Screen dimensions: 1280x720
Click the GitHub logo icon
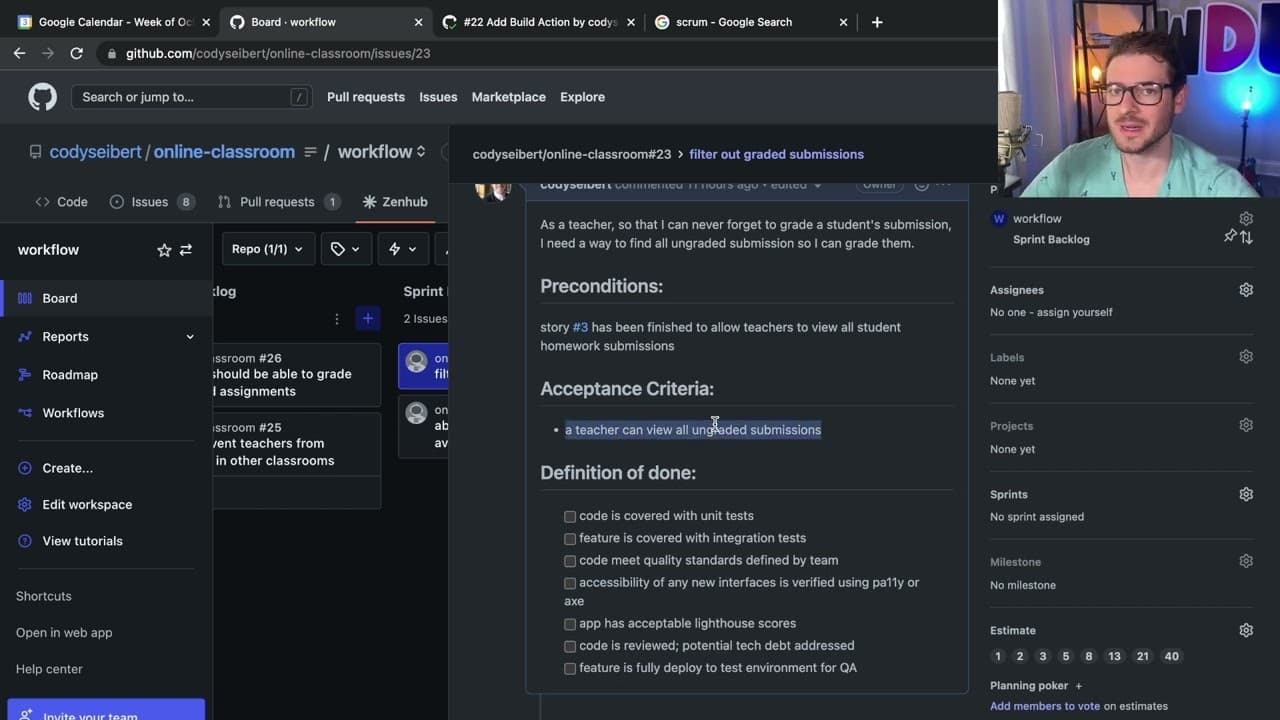point(42,97)
